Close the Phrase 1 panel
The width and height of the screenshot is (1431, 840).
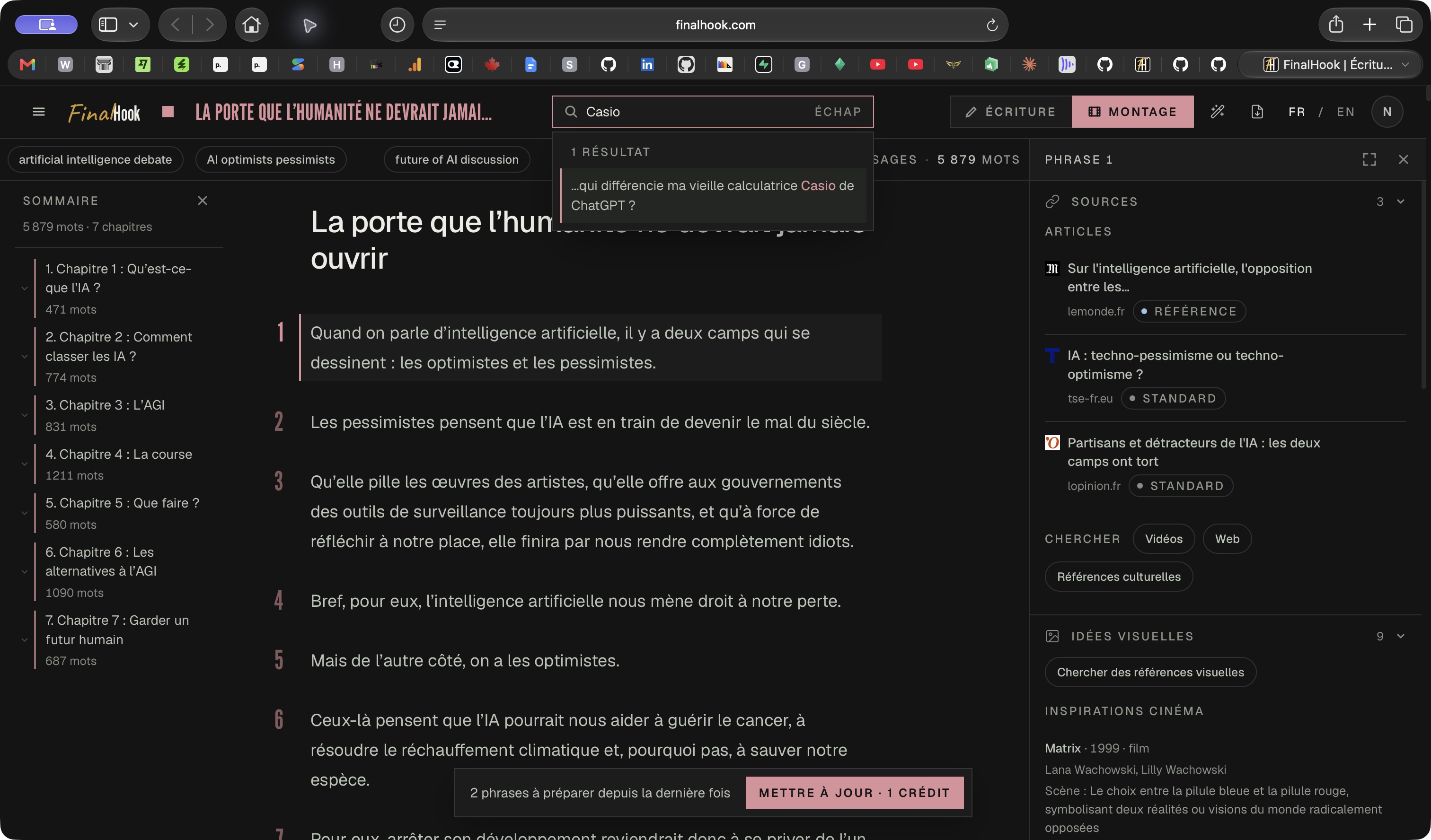click(1403, 159)
